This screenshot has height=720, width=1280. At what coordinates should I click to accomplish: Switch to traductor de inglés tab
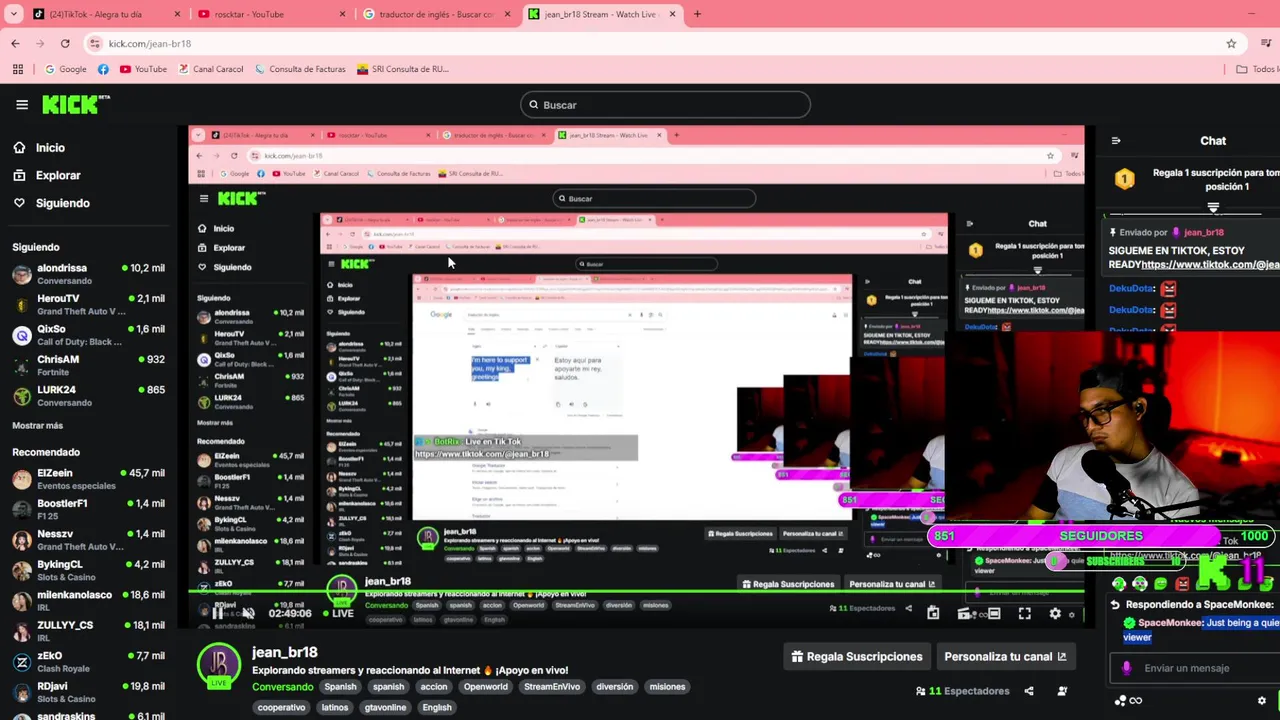[x=435, y=14]
